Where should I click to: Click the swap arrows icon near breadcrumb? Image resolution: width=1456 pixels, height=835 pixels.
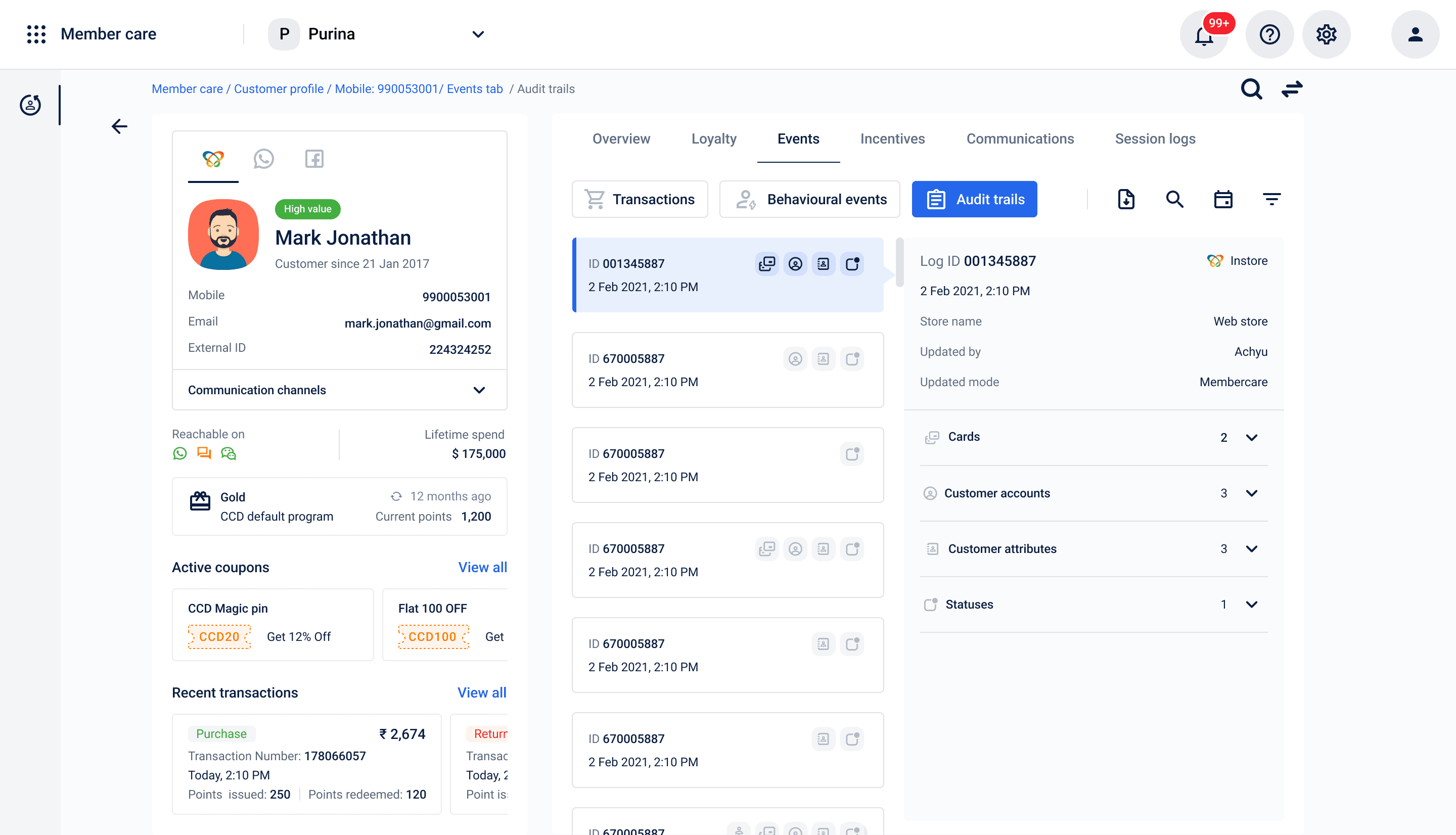pos(1292,89)
